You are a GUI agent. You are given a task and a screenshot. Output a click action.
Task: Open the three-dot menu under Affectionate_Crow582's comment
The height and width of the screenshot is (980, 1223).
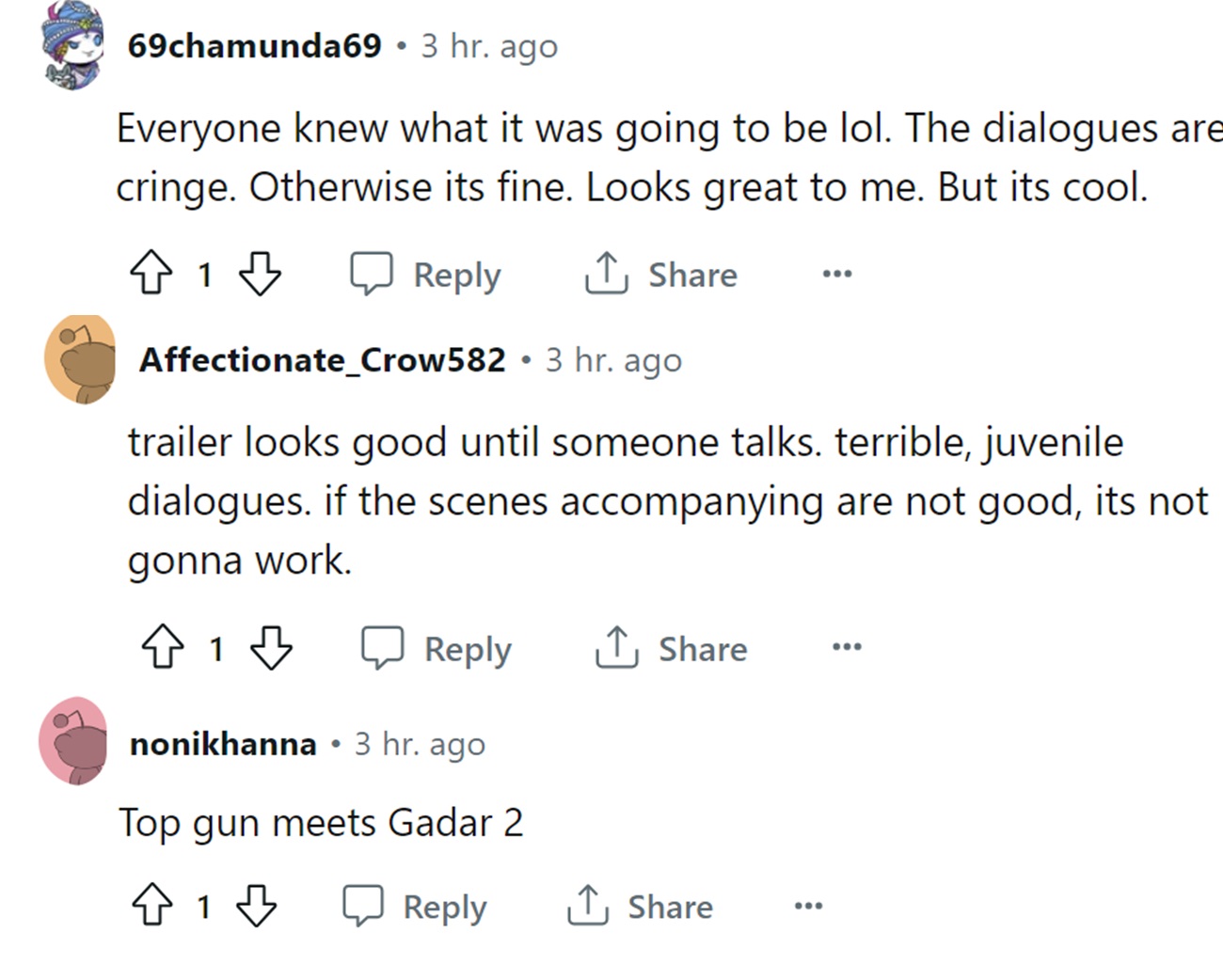(845, 647)
